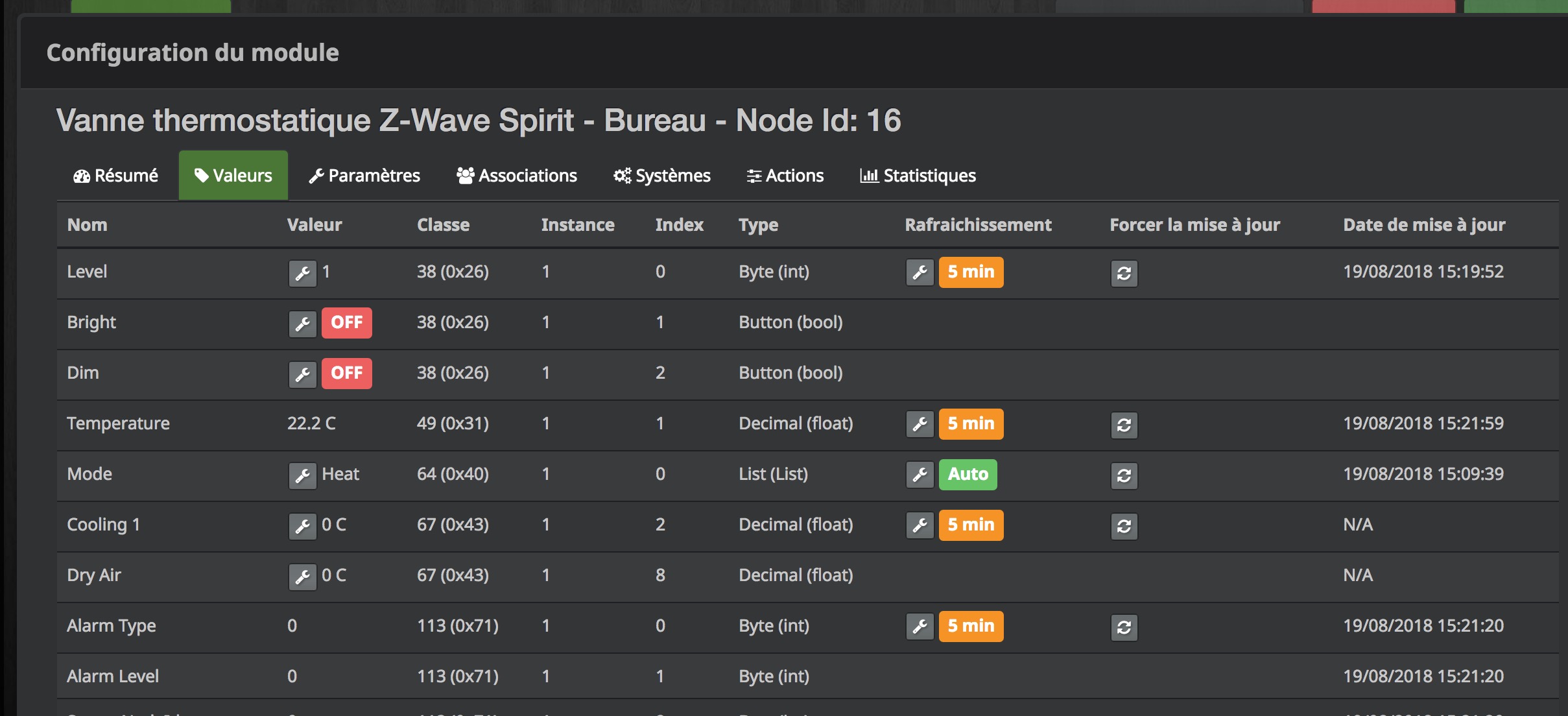Click the Date de mise à jour header
Image resolution: width=1568 pixels, height=716 pixels.
(1425, 225)
